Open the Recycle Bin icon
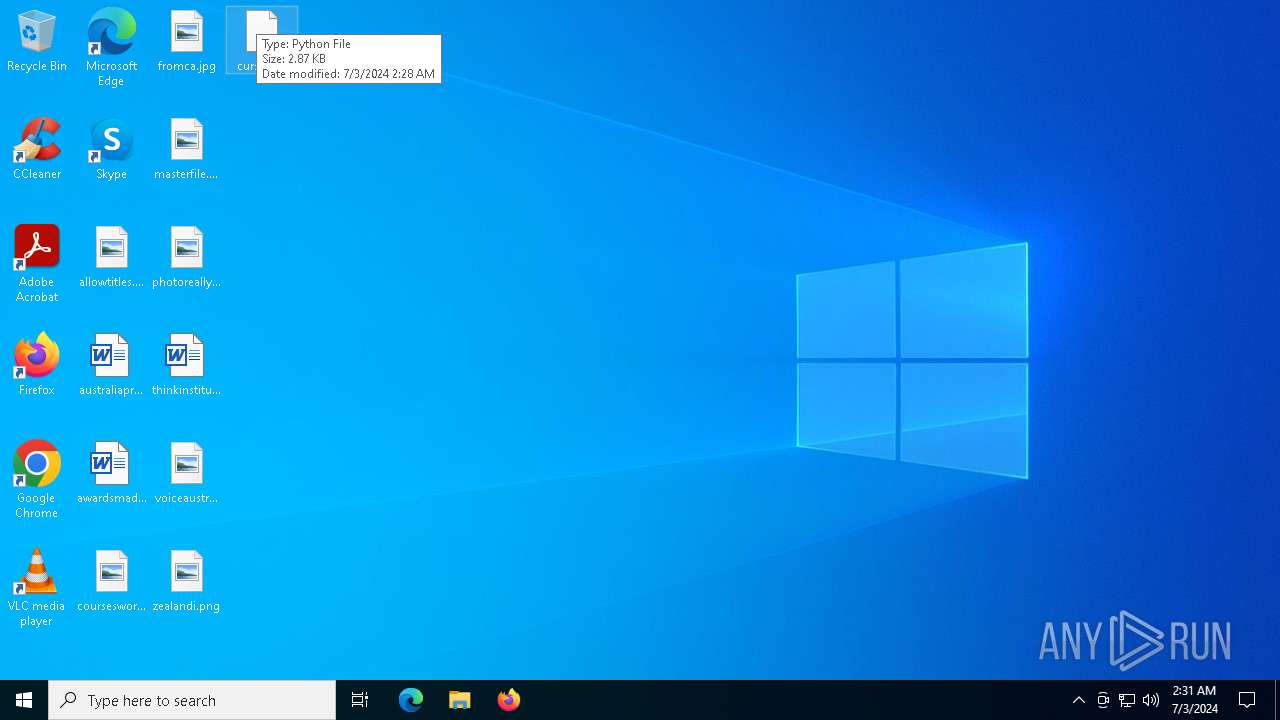1280x720 pixels. [37, 41]
